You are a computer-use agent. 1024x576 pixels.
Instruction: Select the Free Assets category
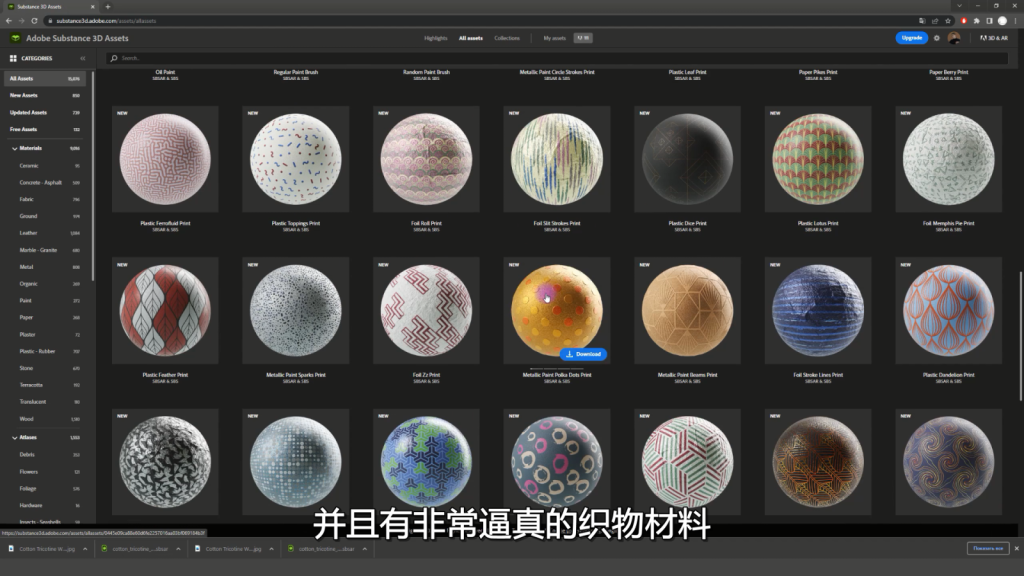point(45,129)
